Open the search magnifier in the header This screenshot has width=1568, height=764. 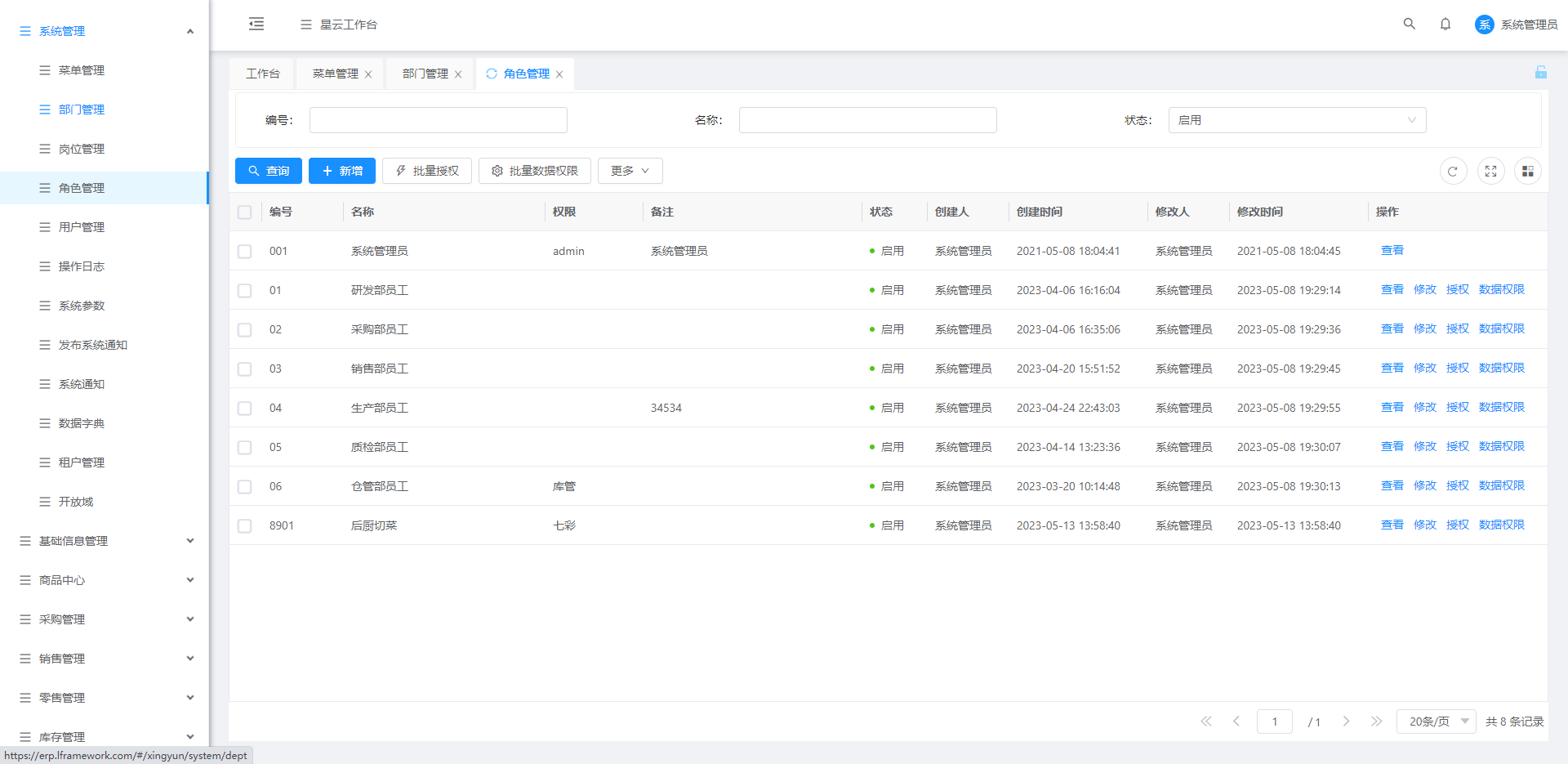point(1410,24)
